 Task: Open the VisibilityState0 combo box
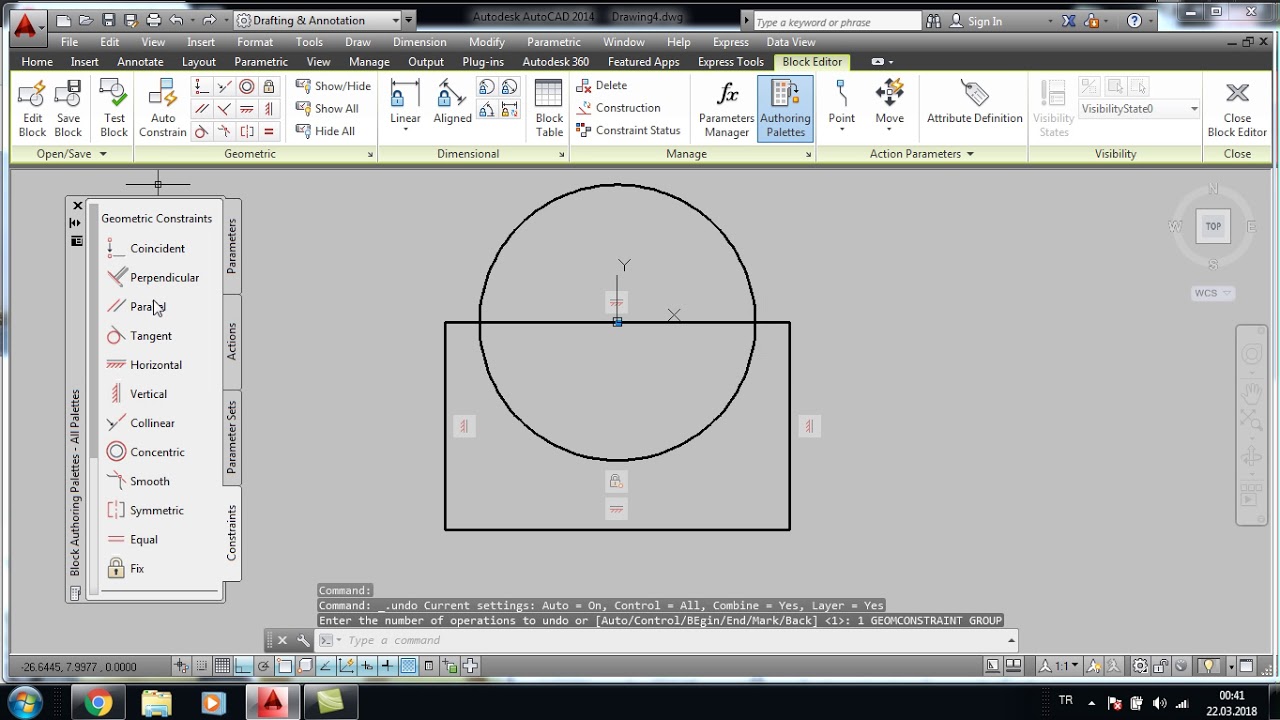click(1139, 108)
